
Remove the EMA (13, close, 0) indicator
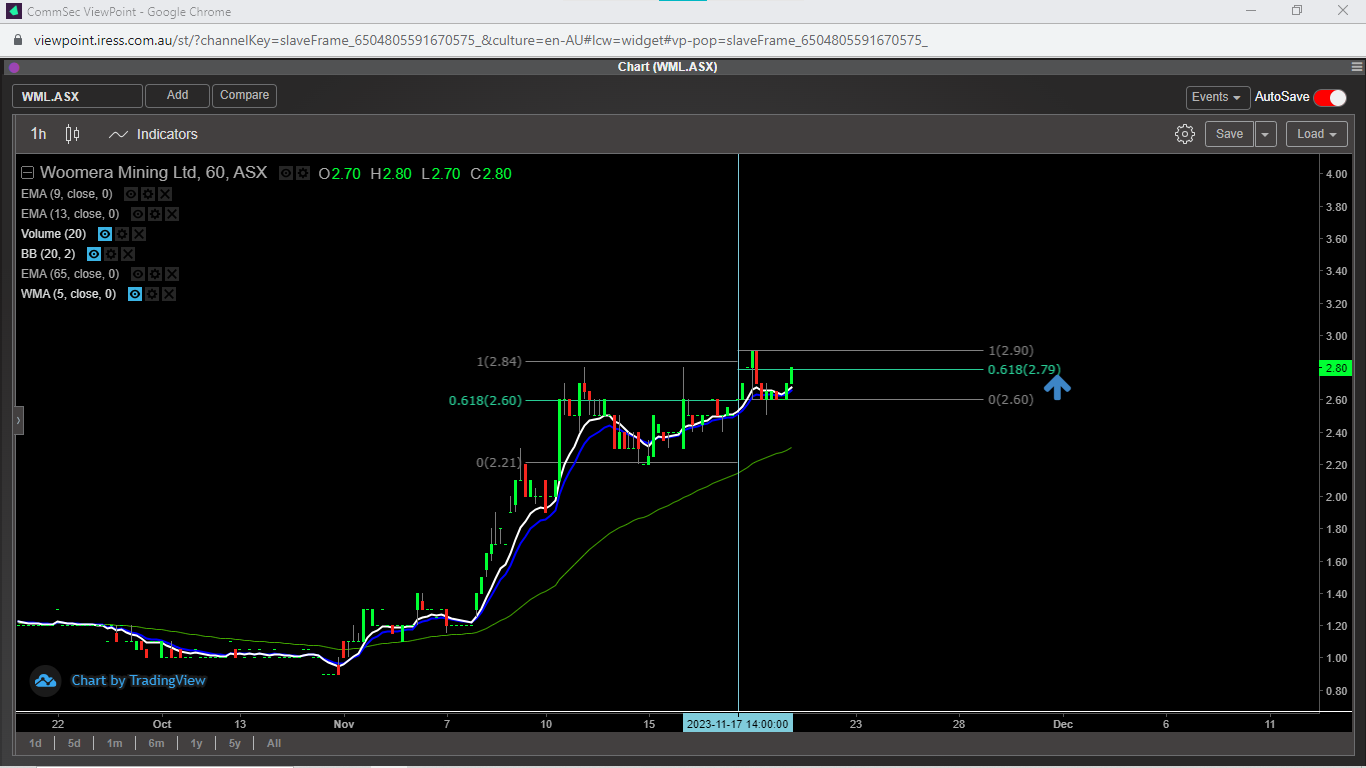click(x=172, y=214)
